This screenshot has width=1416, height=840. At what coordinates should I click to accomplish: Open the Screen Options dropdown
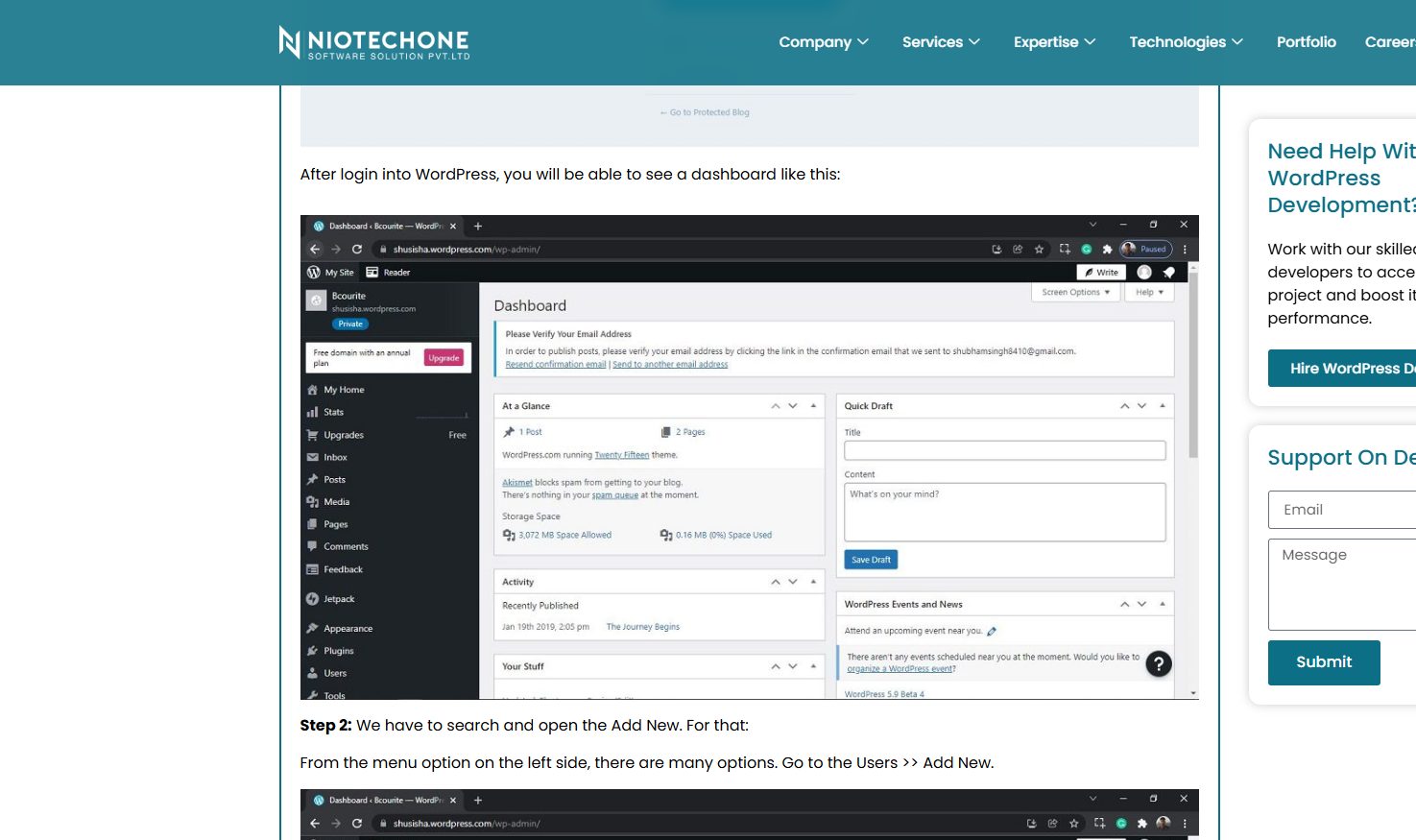[1075, 292]
